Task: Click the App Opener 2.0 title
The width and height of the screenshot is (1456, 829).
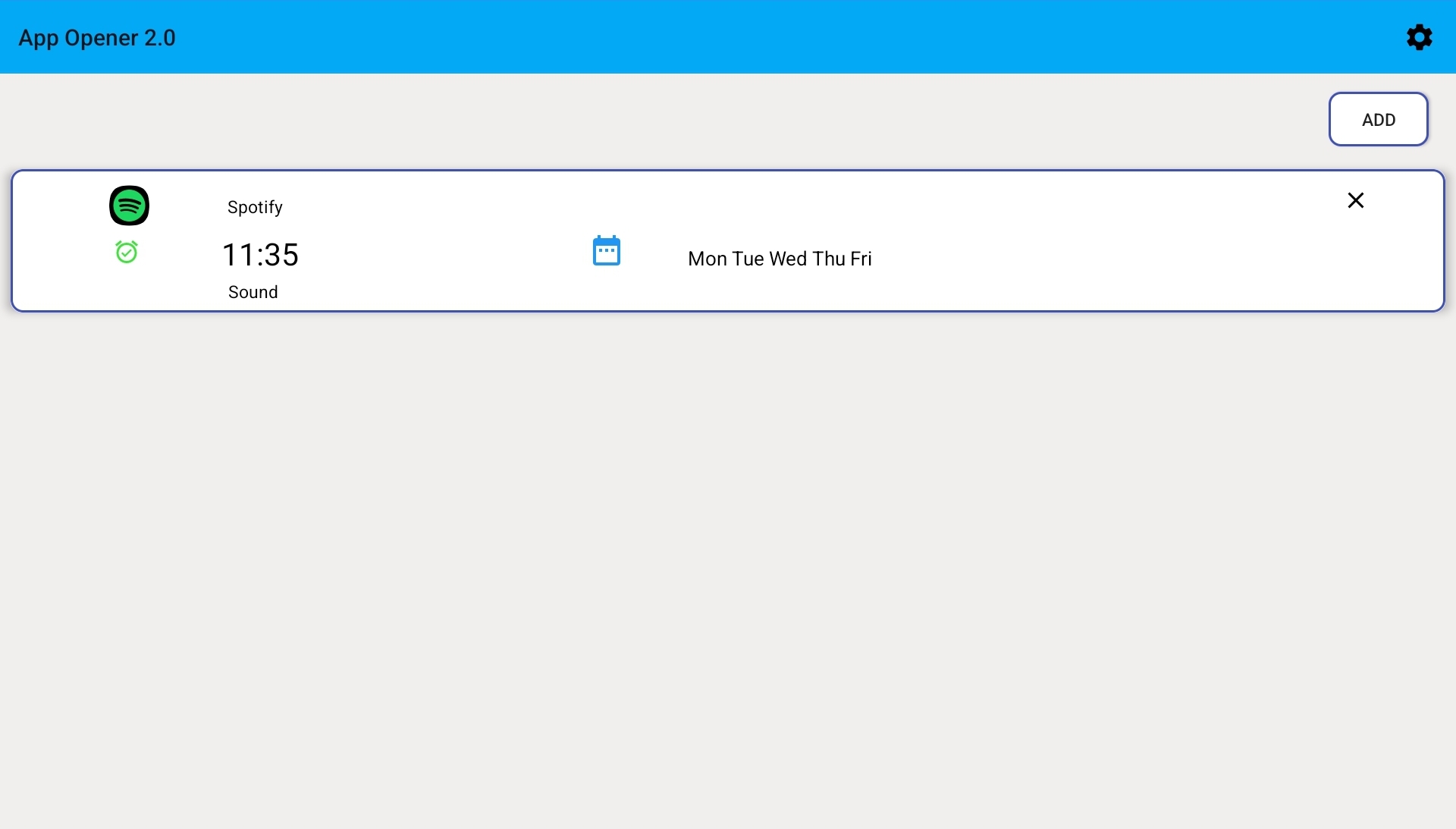Action: 97,38
